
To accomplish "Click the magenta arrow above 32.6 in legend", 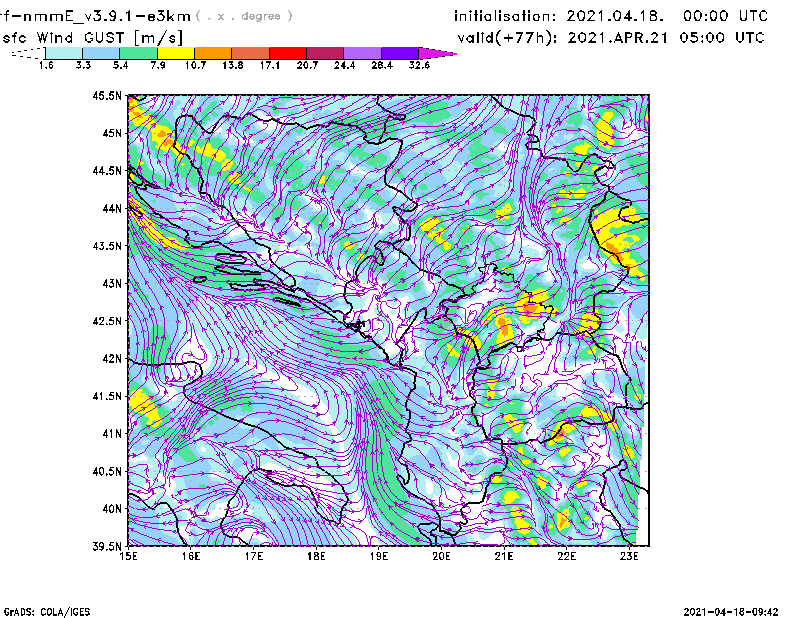I will 437,53.
